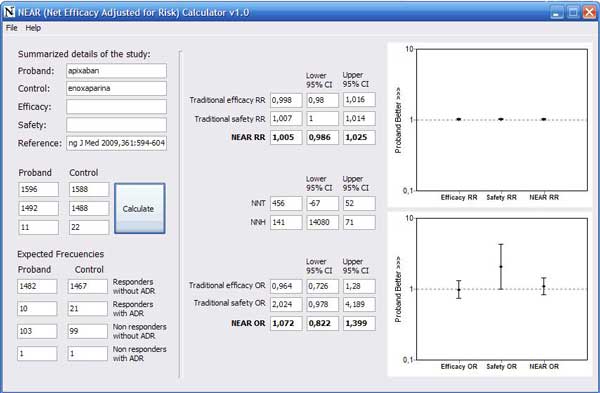Click the NEAR OR value box 1,072
Screen dimensions: 600x393
pos(286,323)
